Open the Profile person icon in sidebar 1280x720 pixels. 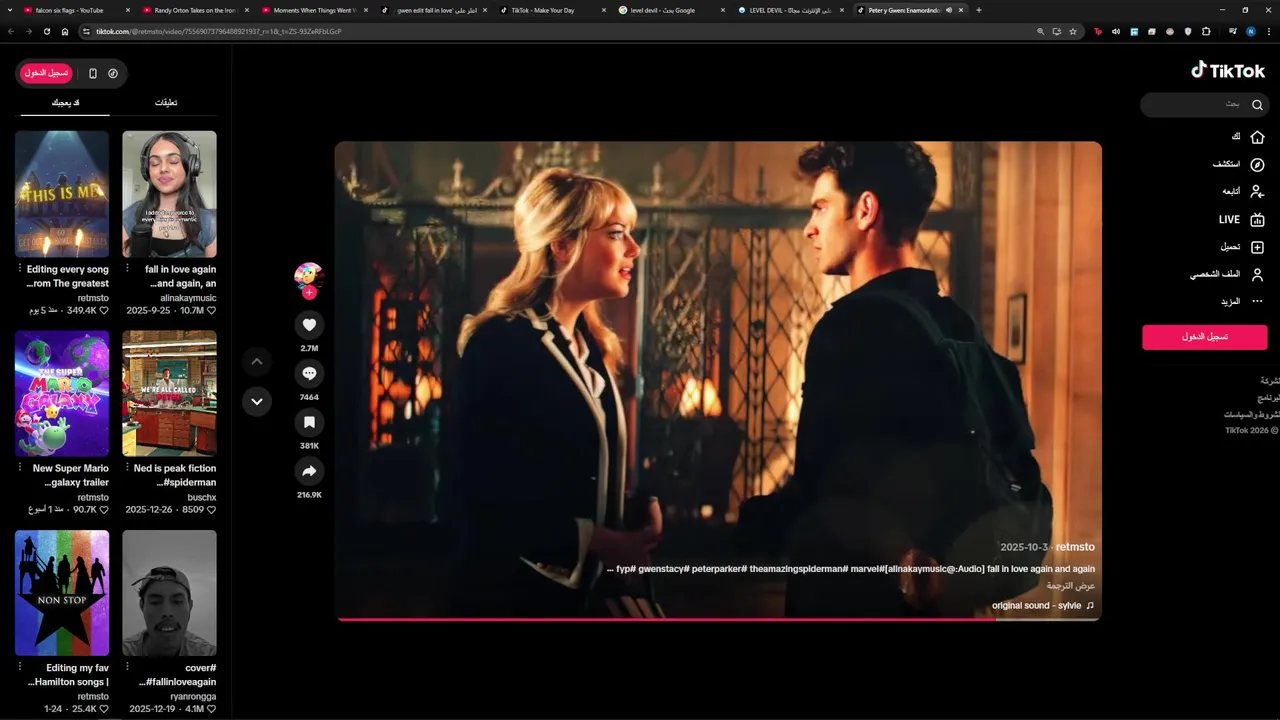click(x=1257, y=274)
